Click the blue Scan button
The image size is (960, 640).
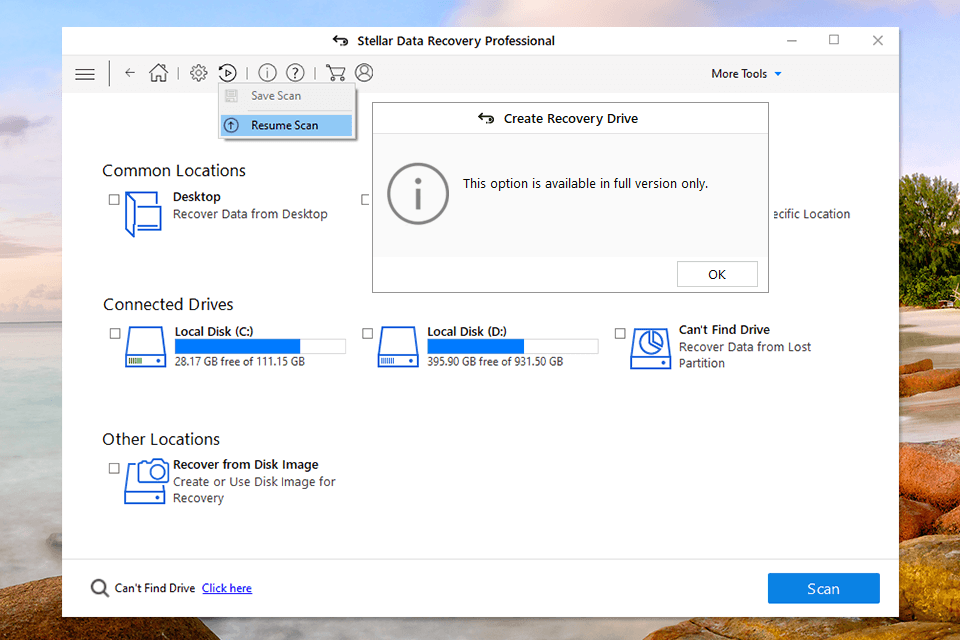coord(823,589)
